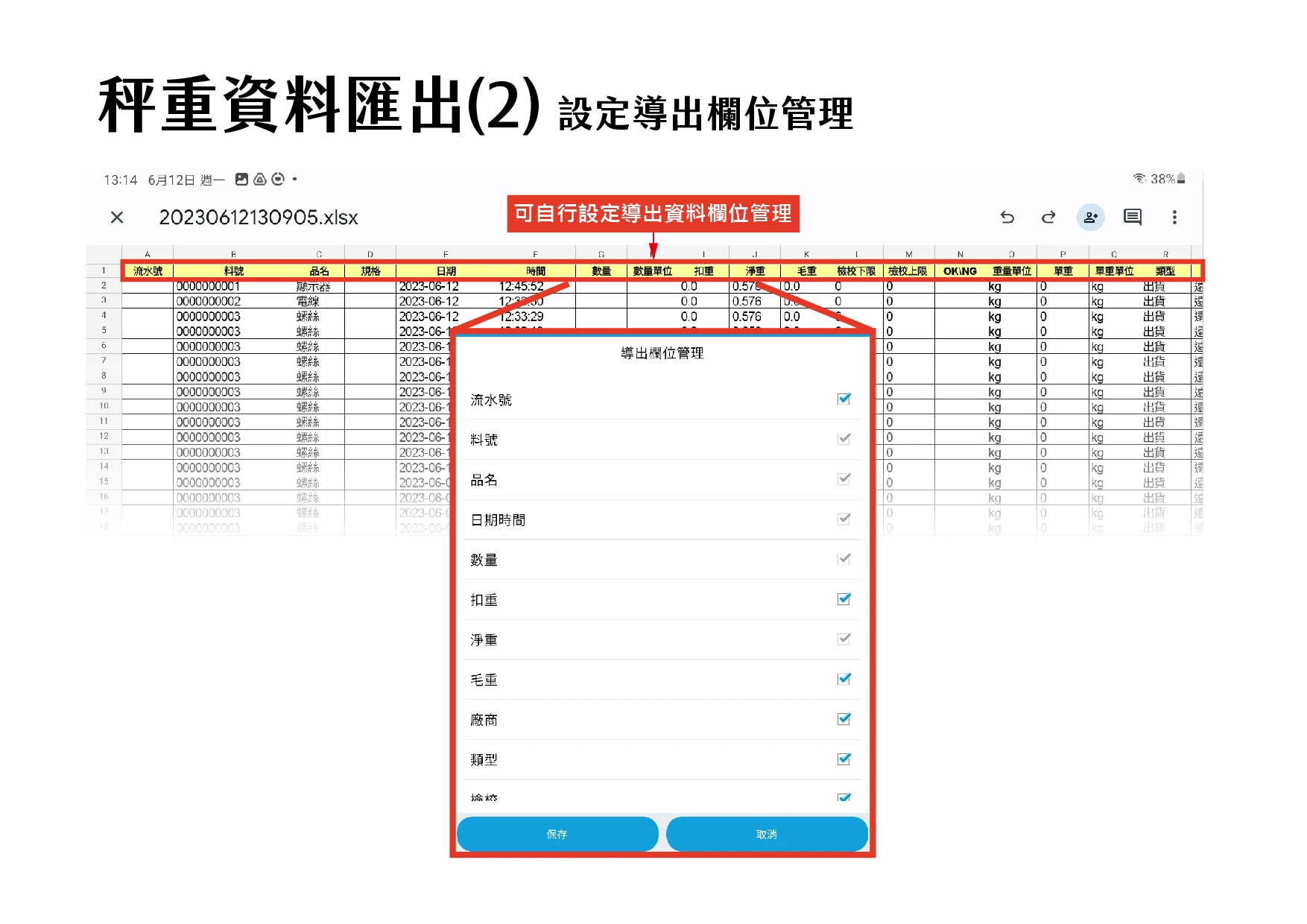The height and width of the screenshot is (924, 1307).
Task: Select the 12:45:52 time cell
Action: [x=535, y=286]
